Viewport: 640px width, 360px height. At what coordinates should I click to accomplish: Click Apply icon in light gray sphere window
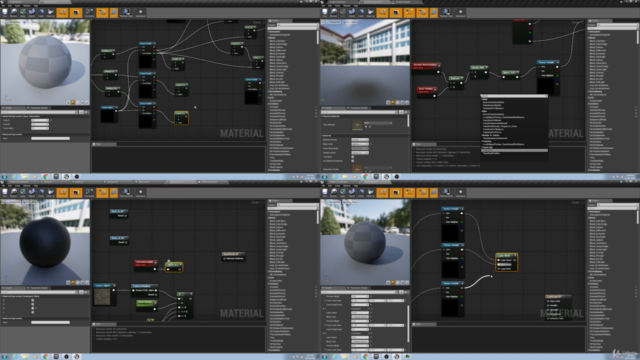point(23,12)
